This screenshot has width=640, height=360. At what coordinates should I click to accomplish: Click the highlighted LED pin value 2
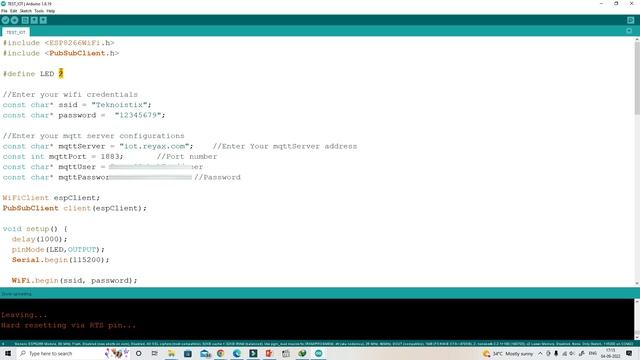[61, 73]
